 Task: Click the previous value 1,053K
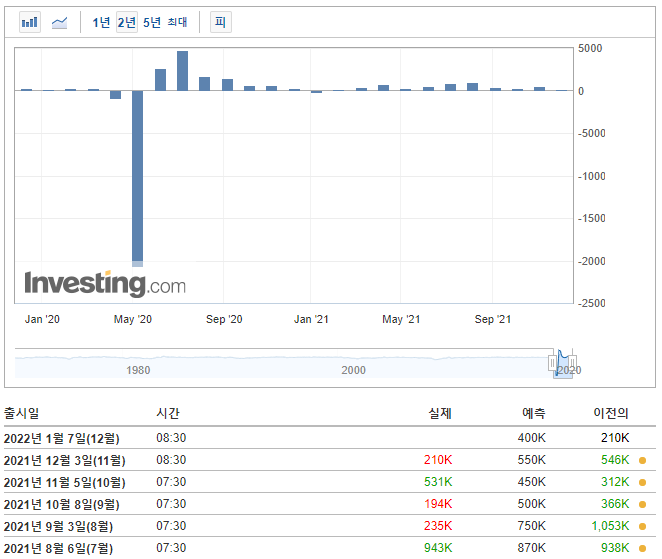(x=610, y=526)
